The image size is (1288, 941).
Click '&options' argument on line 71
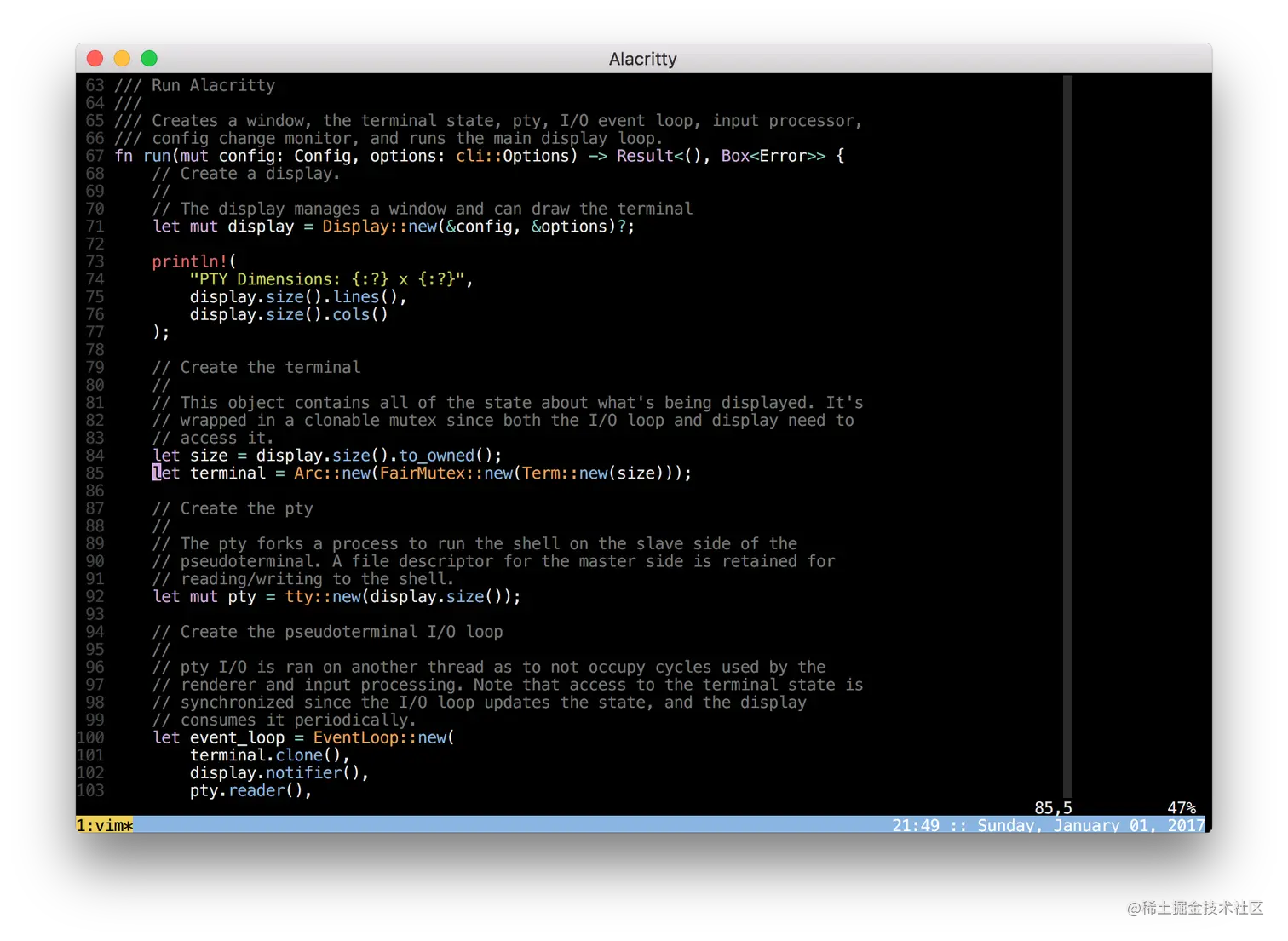coord(570,227)
